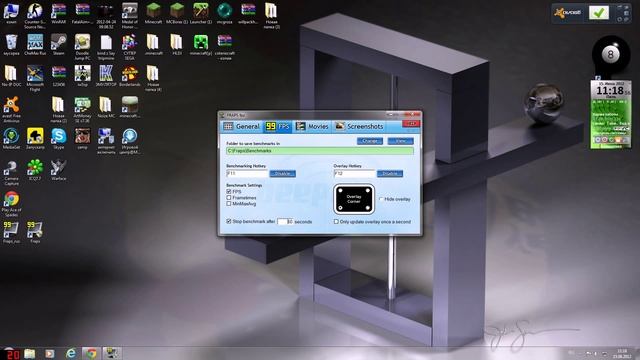Click View button for benchmarks folder
Image resolution: width=640 pixels, height=360 pixels.
point(400,141)
